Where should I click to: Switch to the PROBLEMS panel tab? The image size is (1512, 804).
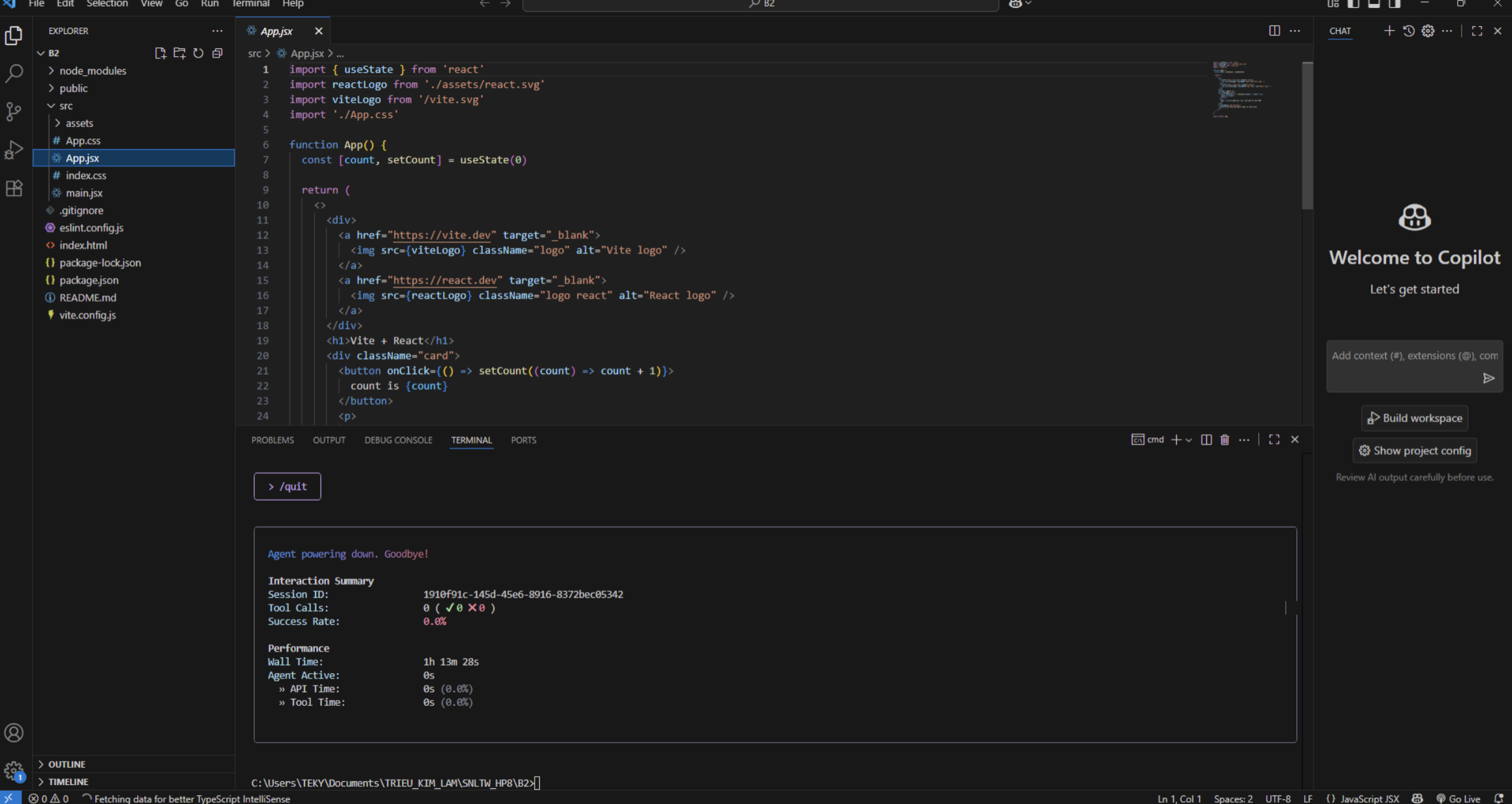(x=272, y=440)
